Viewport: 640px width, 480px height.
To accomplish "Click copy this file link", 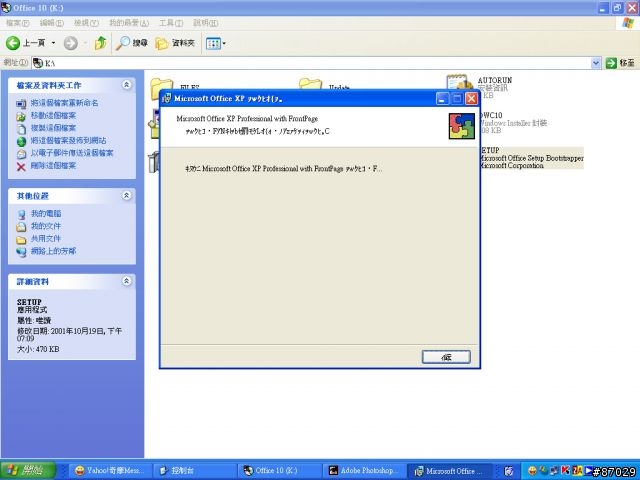I will 53,128.
